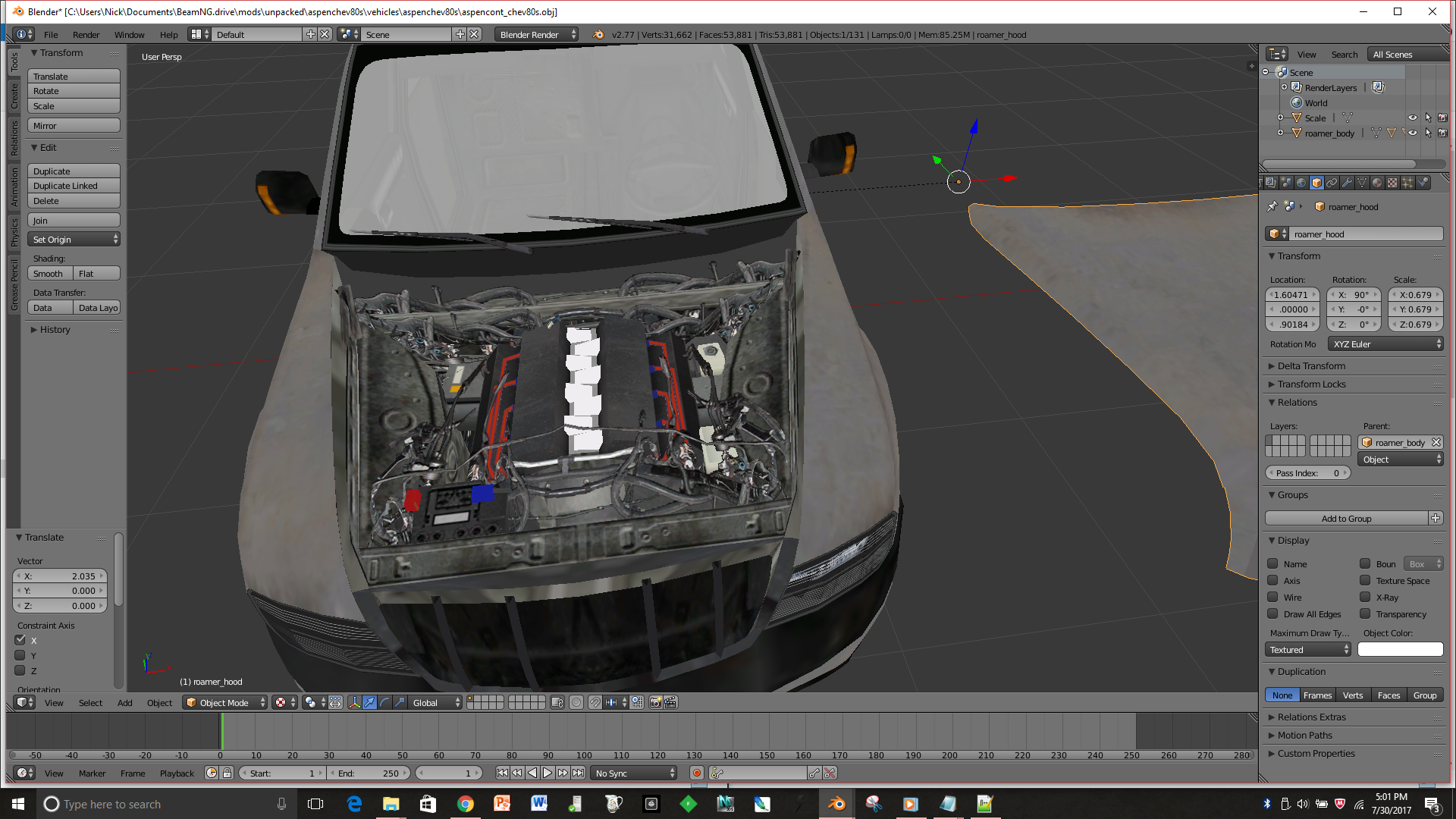
Task: Select the rotate manipulator arc icon
Action: point(384,703)
